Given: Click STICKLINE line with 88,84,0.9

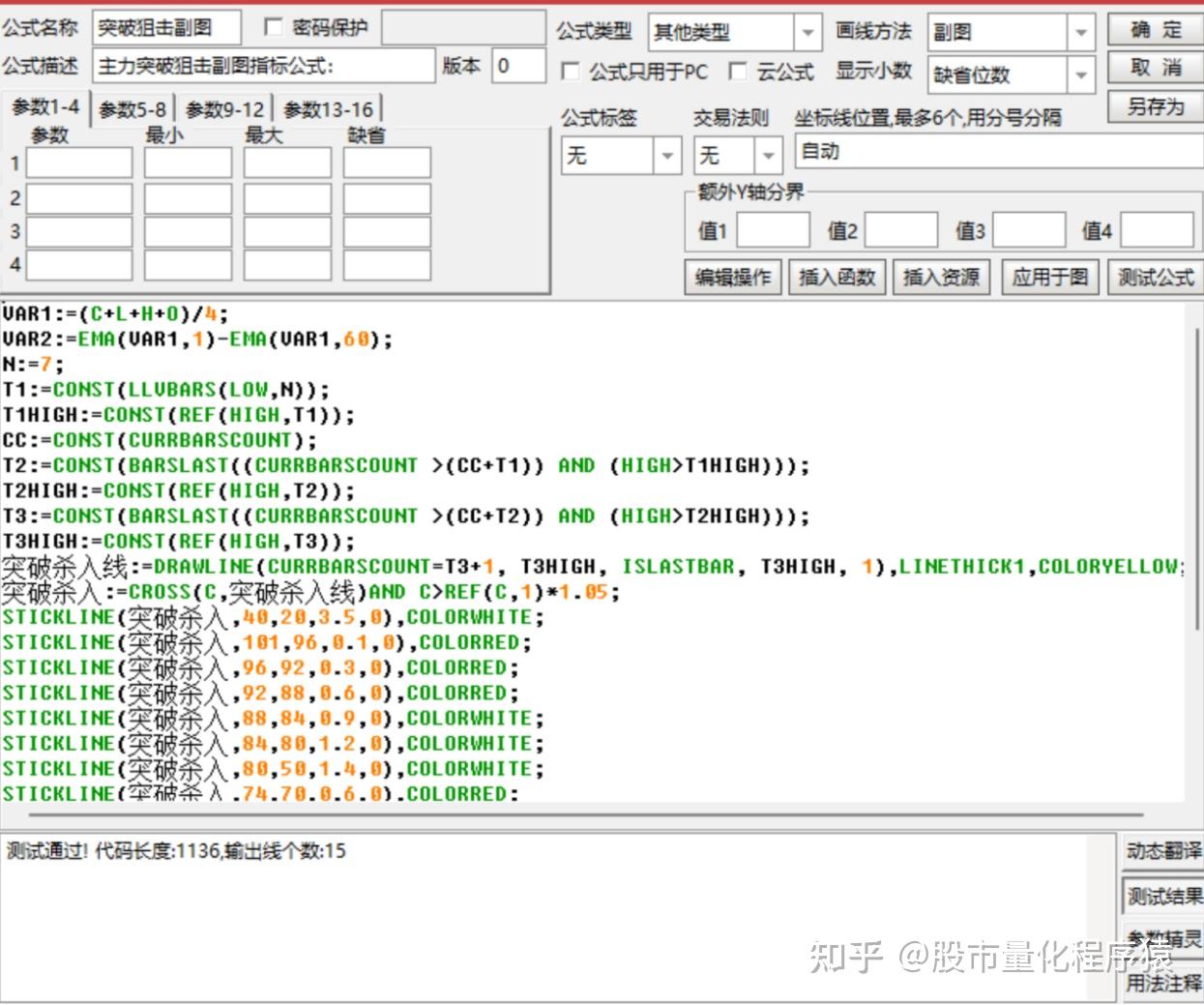Looking at the screenshot, I should [273, 718].
